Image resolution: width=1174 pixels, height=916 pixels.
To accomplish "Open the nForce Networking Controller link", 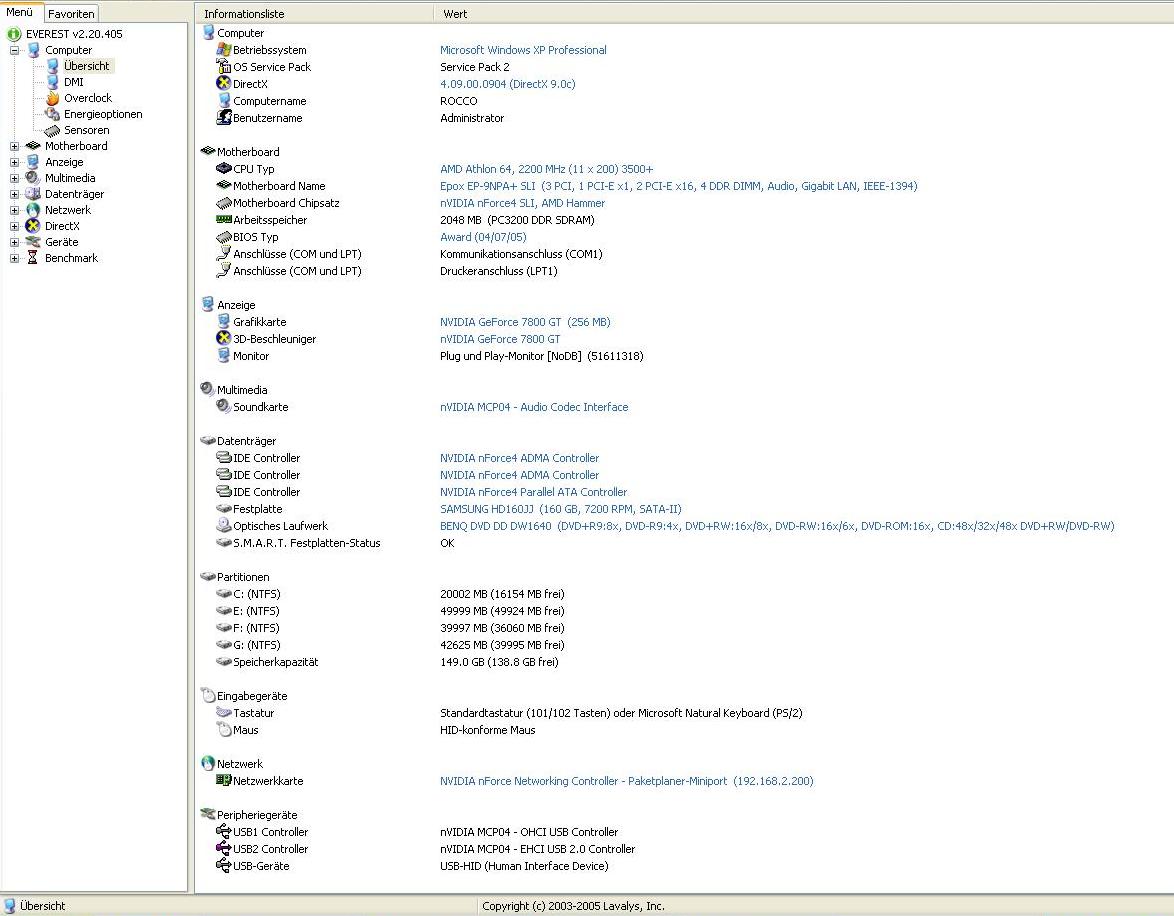I will [627, 781].
